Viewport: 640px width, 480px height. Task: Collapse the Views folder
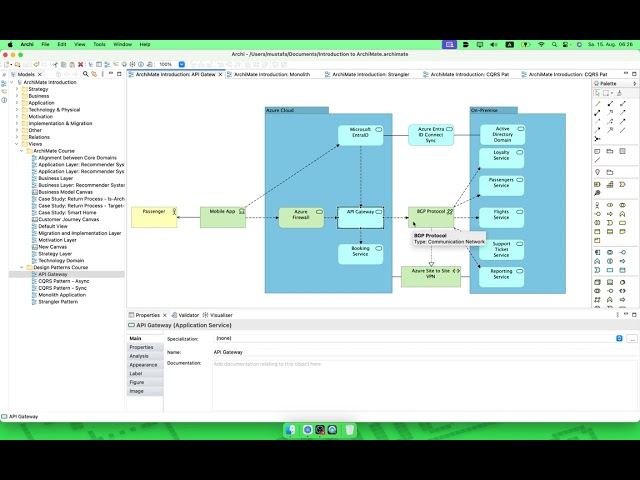17,144
